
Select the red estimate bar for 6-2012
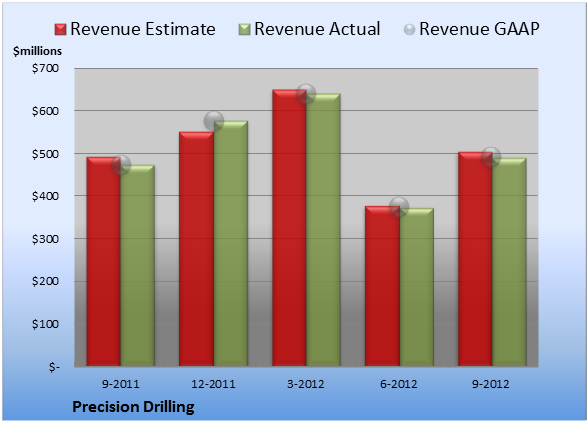pyautogui.click(x=382, y=286)
